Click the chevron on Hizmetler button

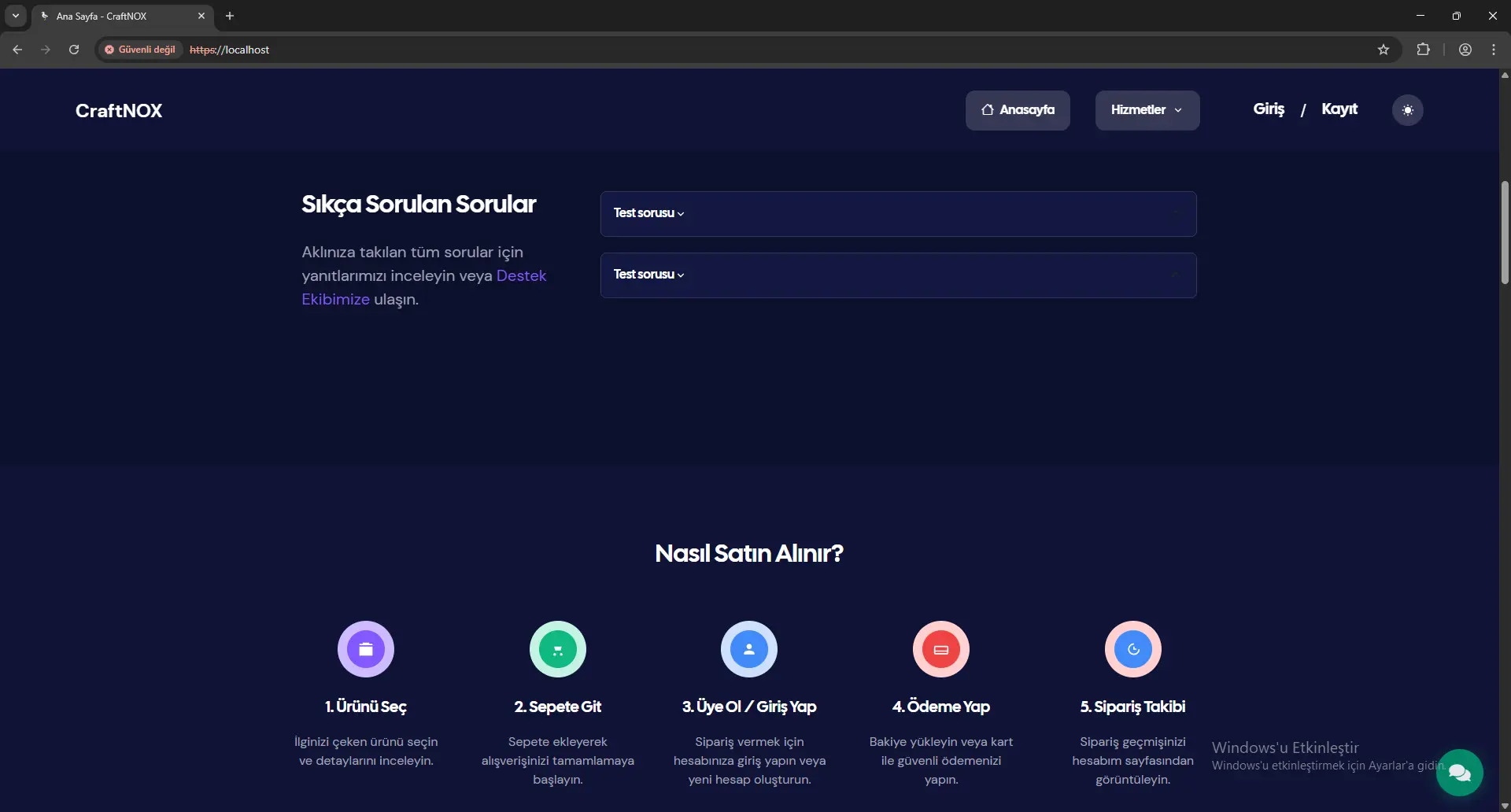1178,110
